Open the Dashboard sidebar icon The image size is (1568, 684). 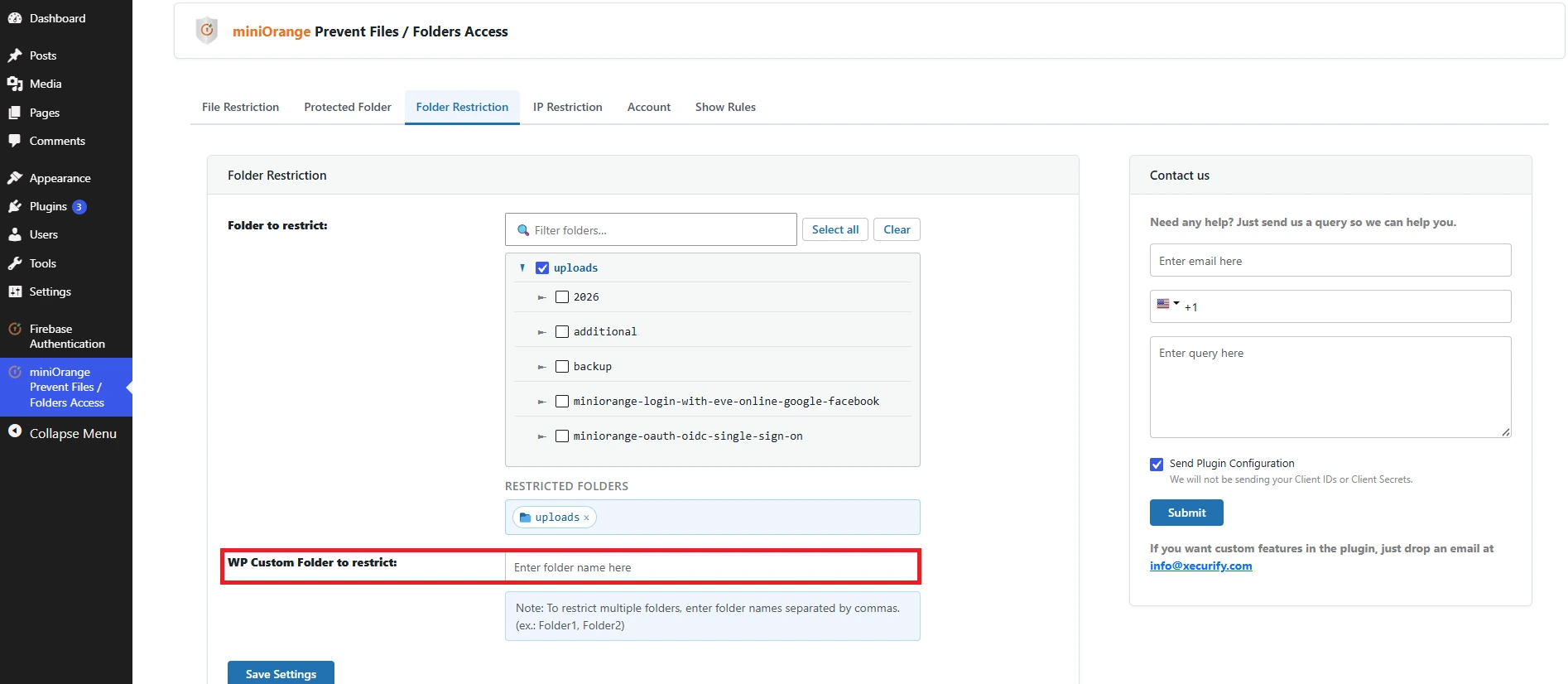[15, 18]
